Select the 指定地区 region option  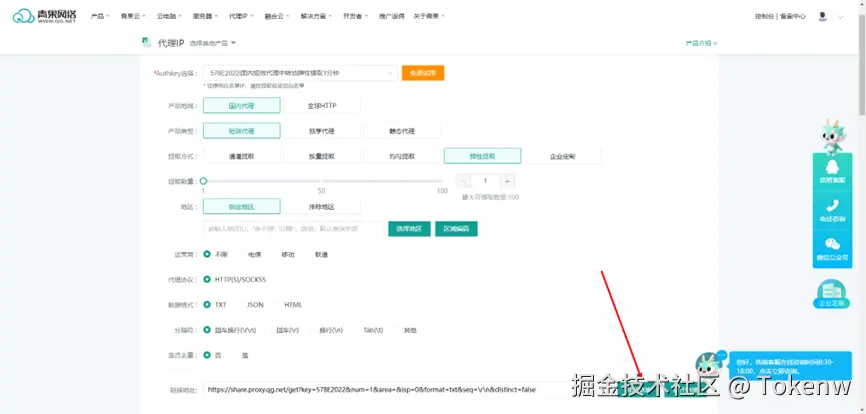tap(241, 206)
